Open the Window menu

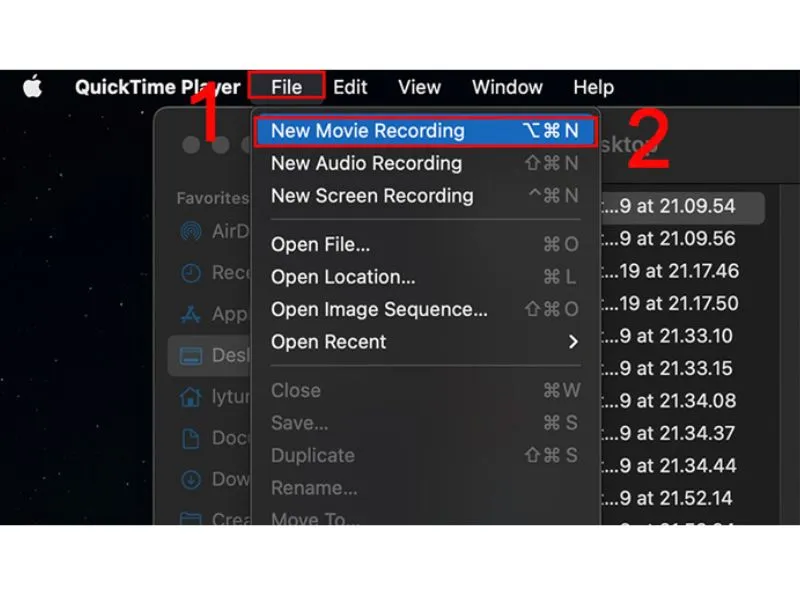coord(507,87)
